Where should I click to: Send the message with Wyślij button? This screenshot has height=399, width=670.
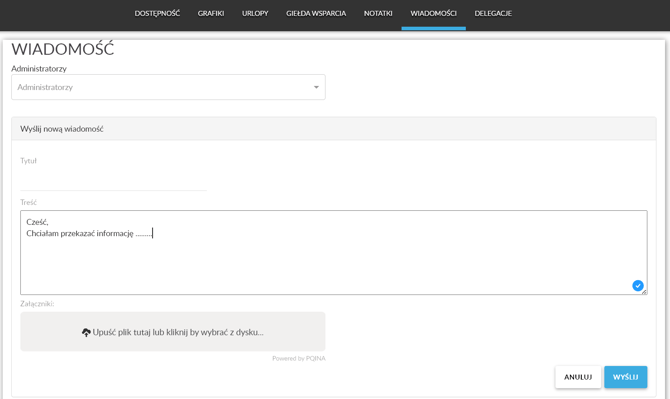tap(626, 377)
